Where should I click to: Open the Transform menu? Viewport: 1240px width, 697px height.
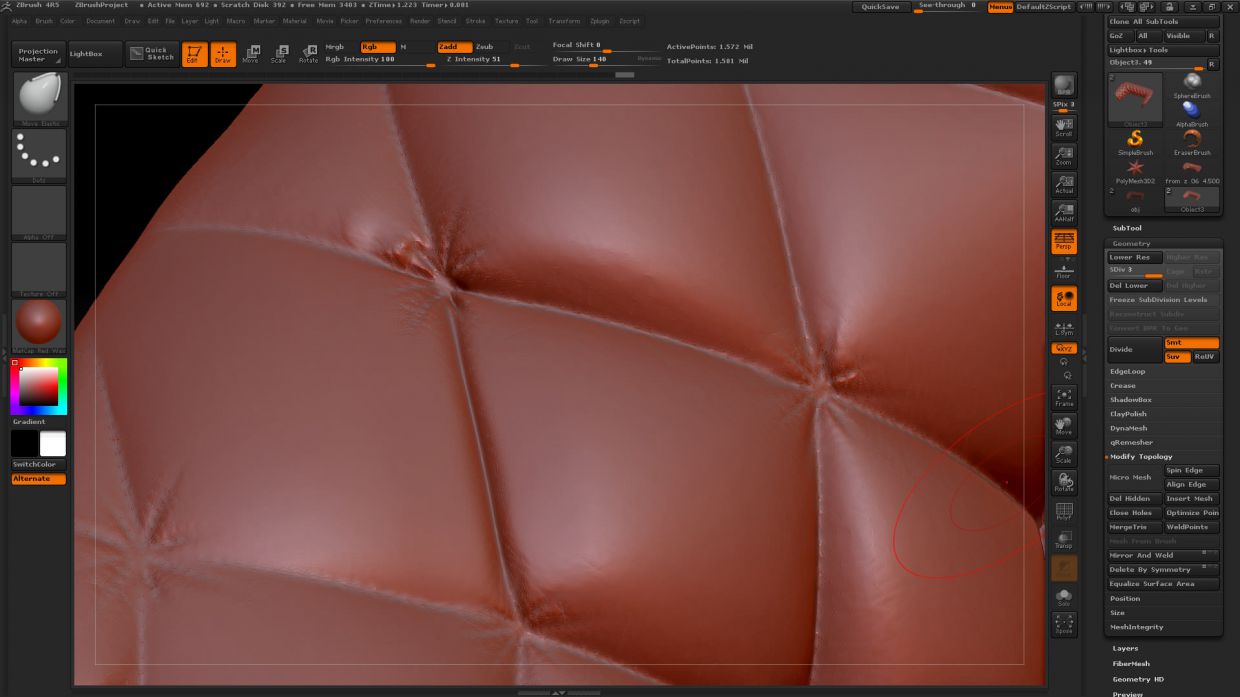pyautogui.click(x=564, y=21)
